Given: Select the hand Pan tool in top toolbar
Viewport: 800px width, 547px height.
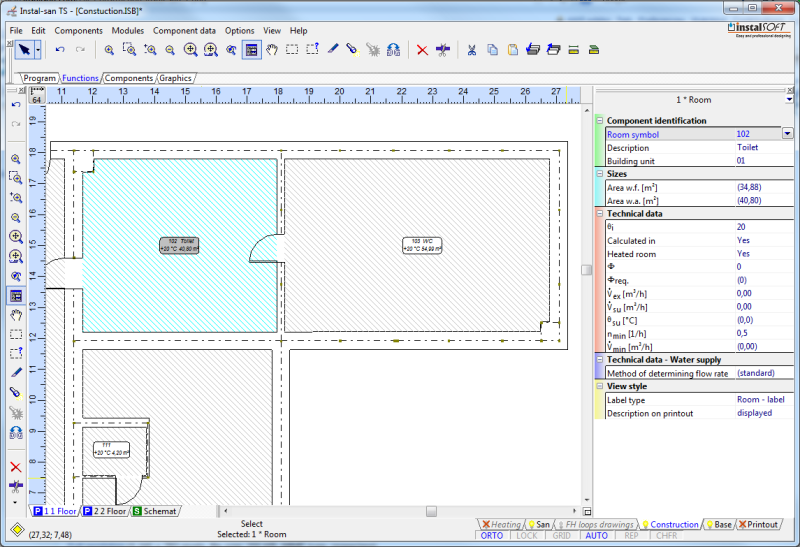Looking at the screenshot, I should [272, 49].
